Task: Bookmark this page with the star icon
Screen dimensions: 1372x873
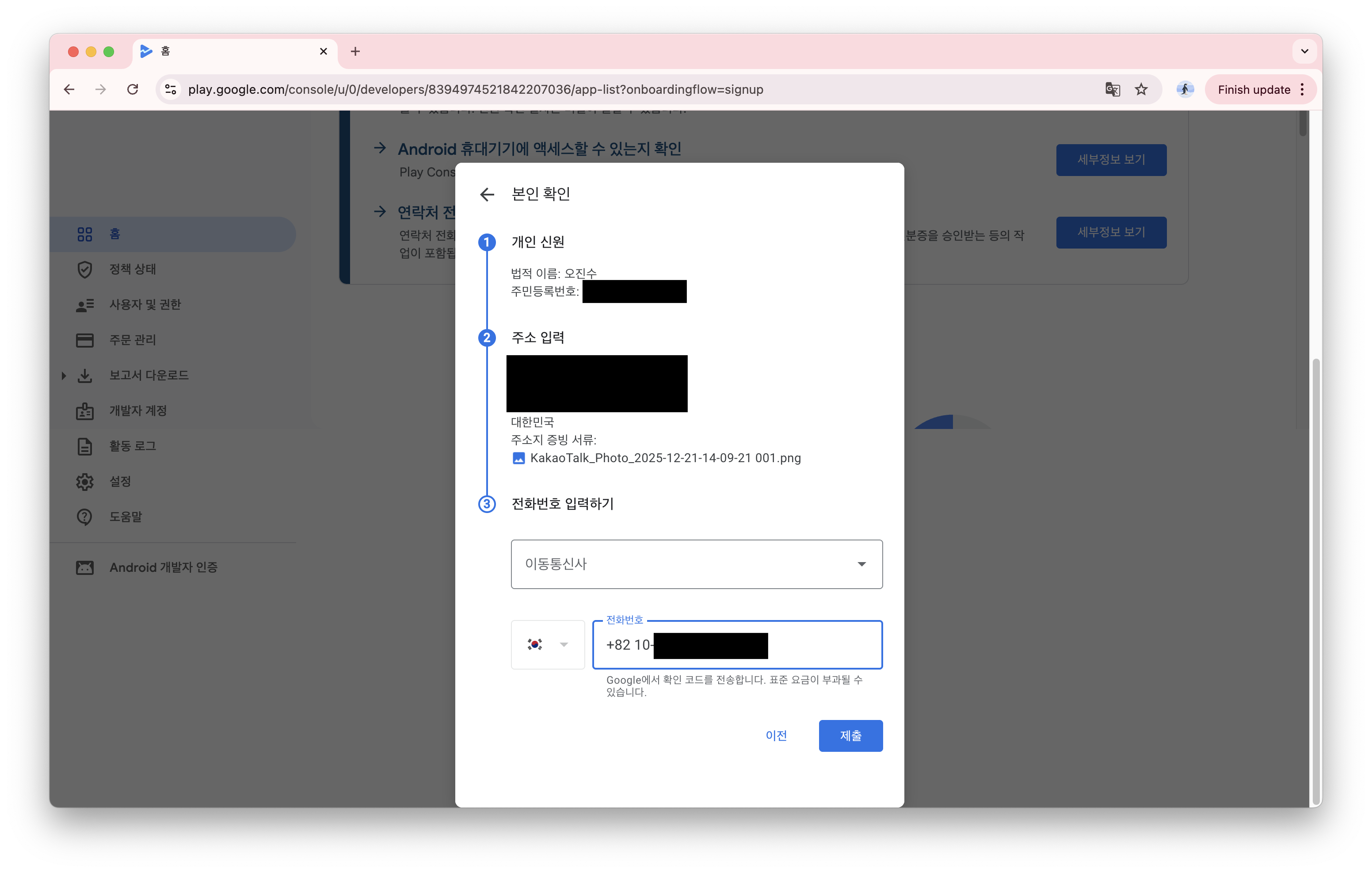Action: click(x=1141, y=89)
